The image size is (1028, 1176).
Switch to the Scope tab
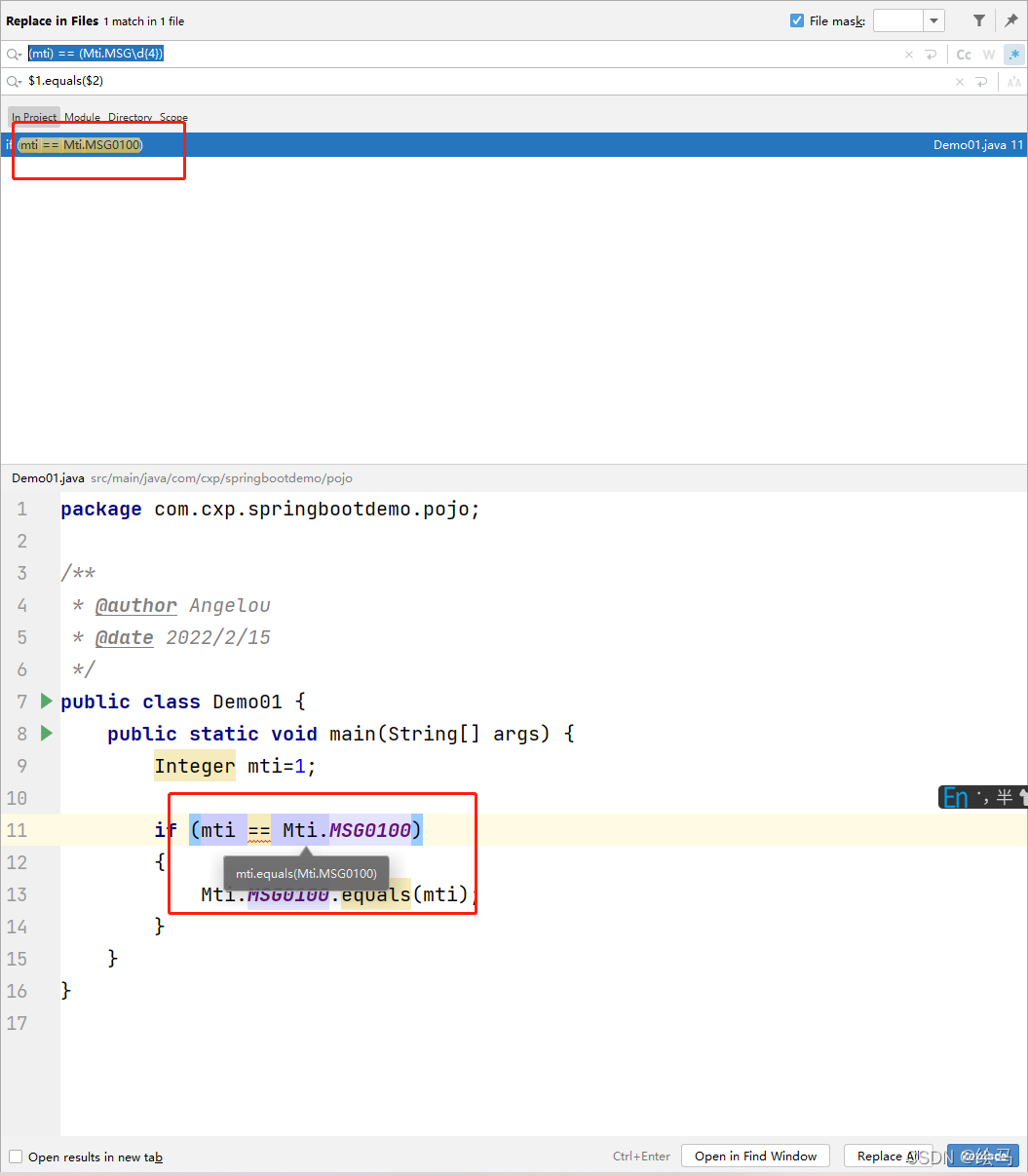(x=173, y=117)
